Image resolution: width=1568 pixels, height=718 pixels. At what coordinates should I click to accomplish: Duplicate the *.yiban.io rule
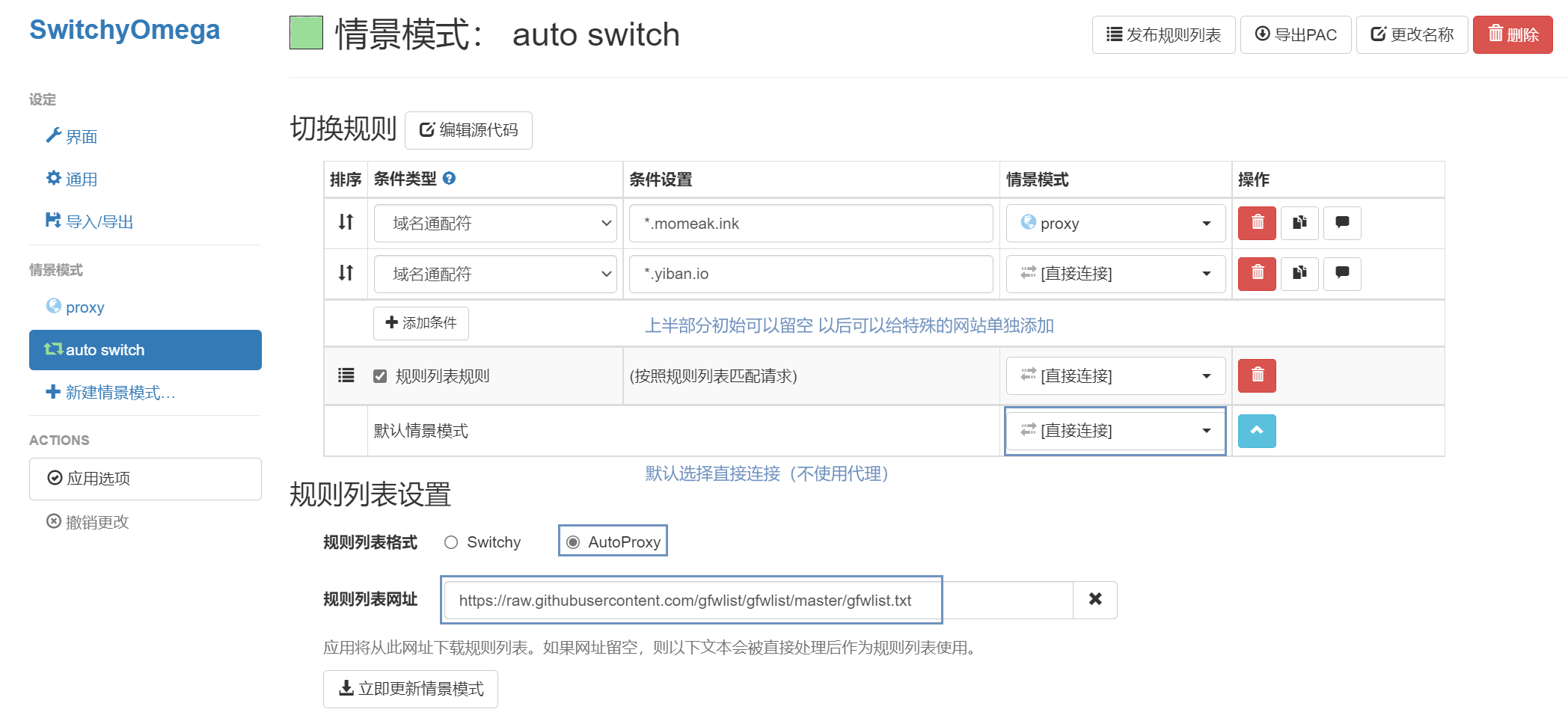pos(1299,274)
